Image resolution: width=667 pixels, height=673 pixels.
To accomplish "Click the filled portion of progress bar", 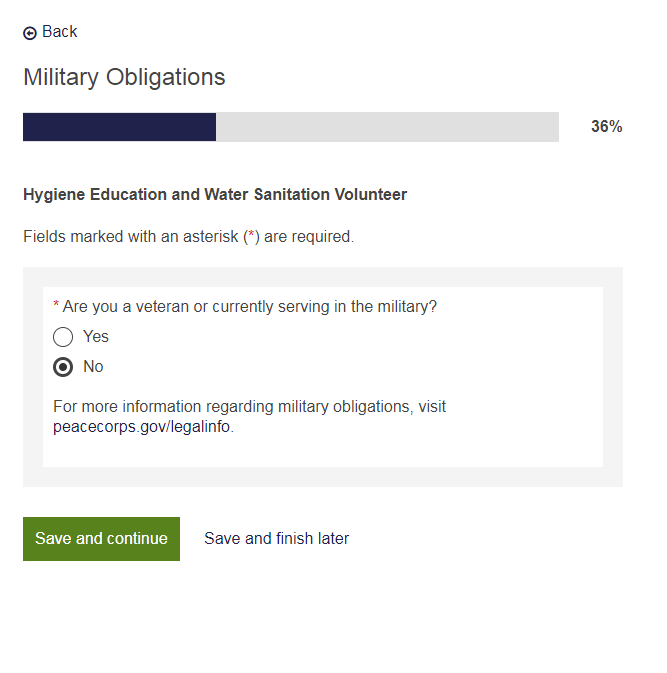I will click(119, 127).
